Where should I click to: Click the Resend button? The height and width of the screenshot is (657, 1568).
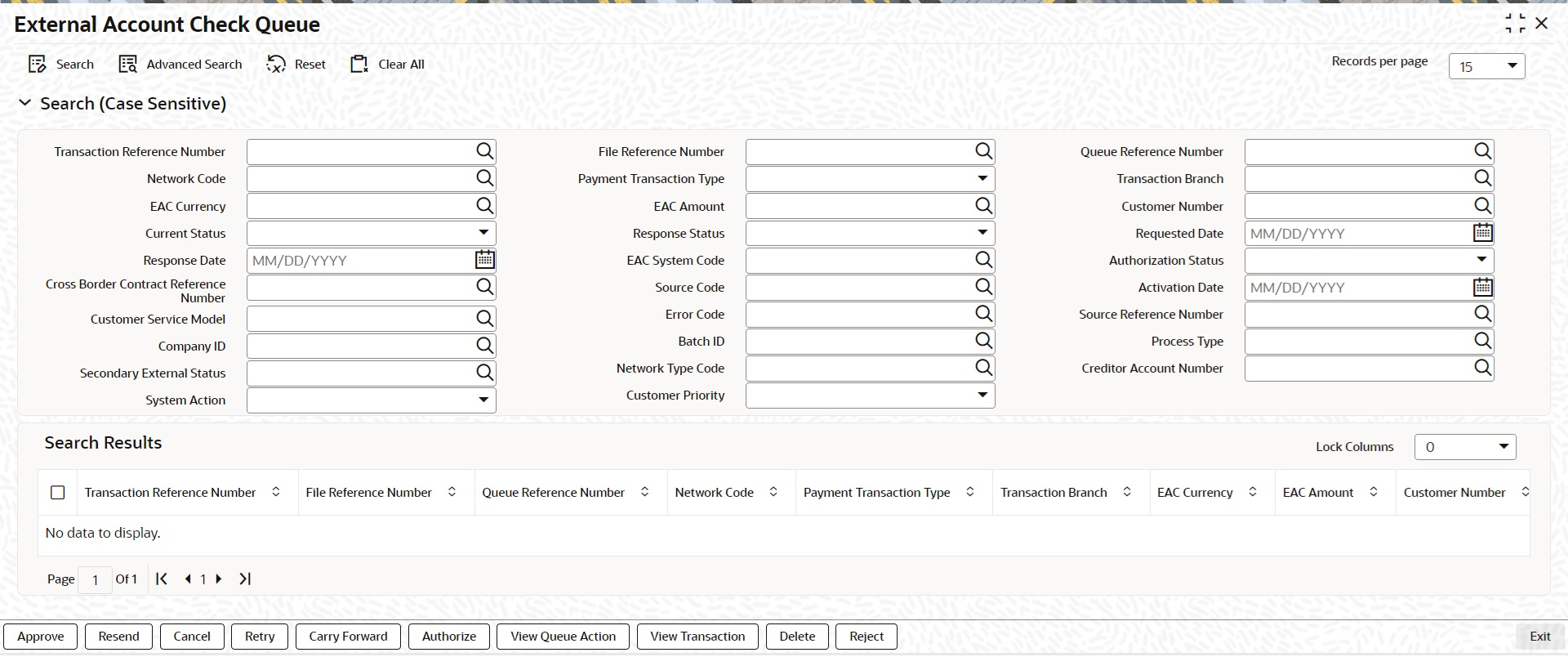(x=118, y=637)
